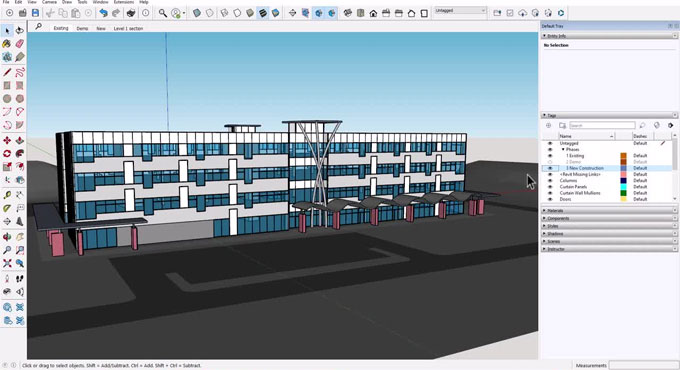This screenshot has height=370, width=680.
Task: Sort tags by the Name column header
Action: [586, 136]
